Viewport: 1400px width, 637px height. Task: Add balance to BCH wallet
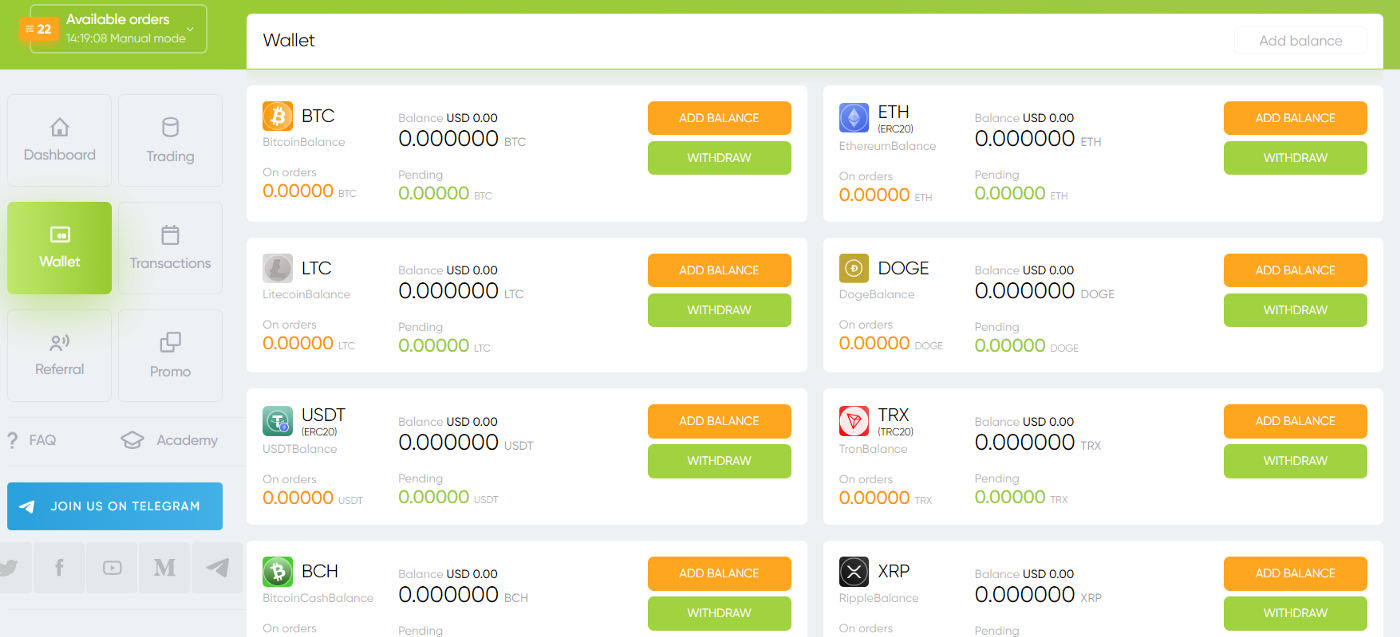[x=719, y=573]
